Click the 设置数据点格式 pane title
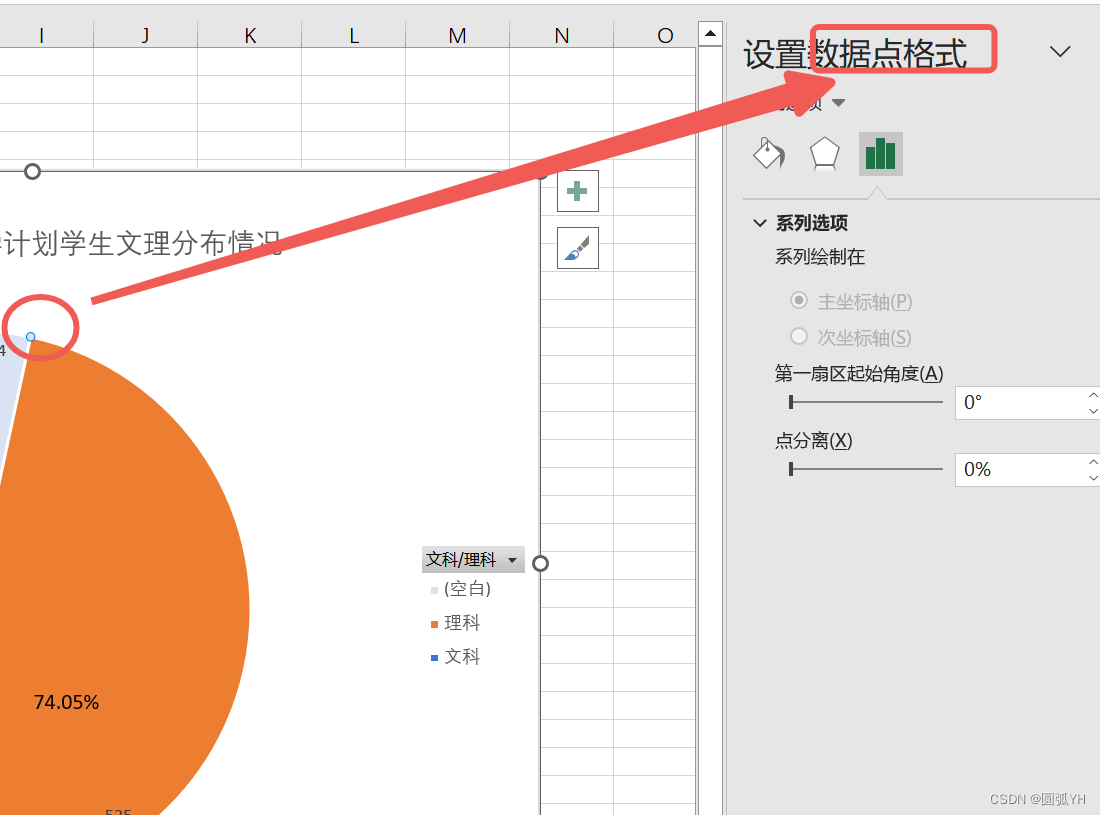This screenshot has width=1100, height=815. coord(855,53)
